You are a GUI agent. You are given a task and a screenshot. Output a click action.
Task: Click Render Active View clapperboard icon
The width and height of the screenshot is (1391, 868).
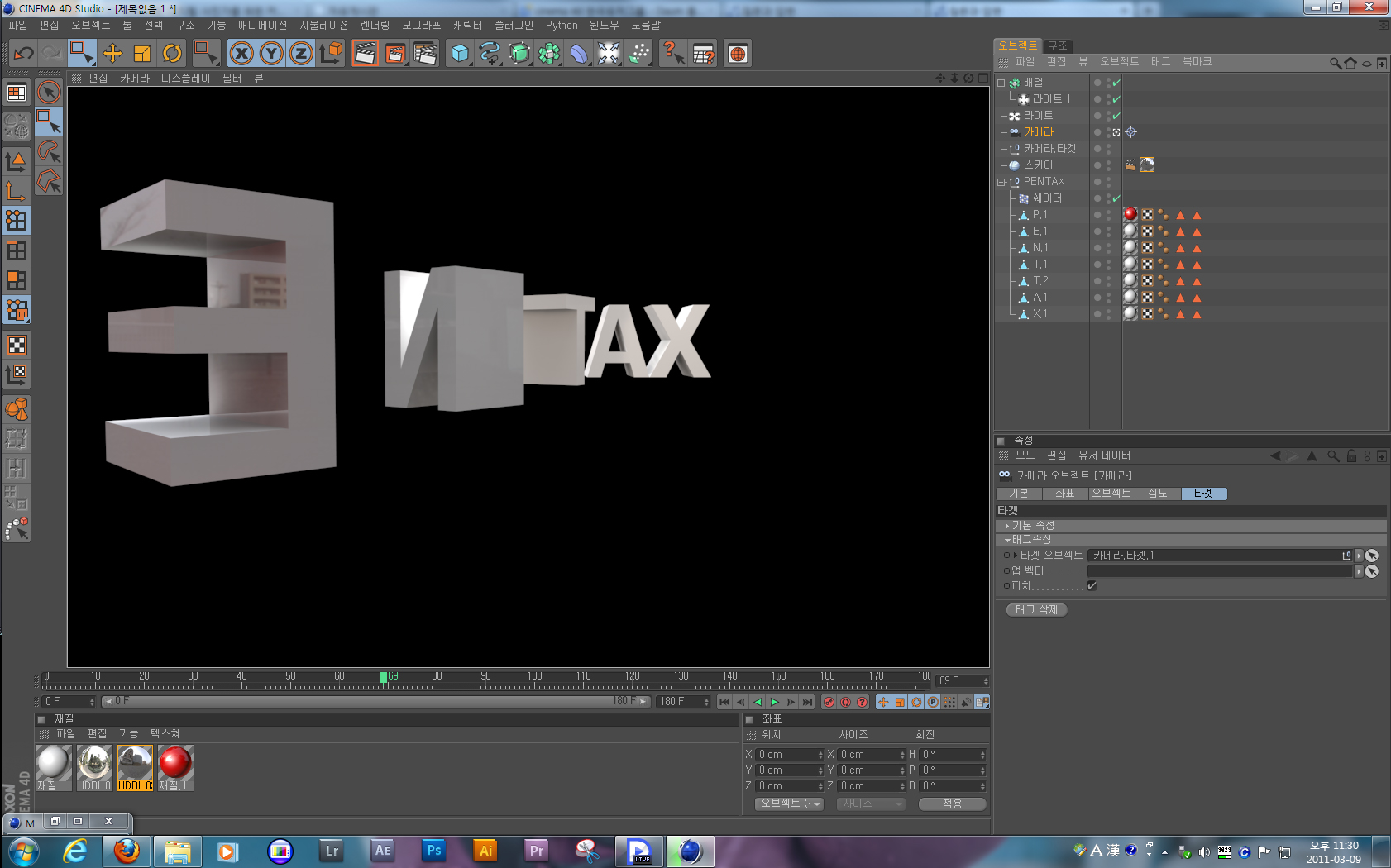[365, 54]
